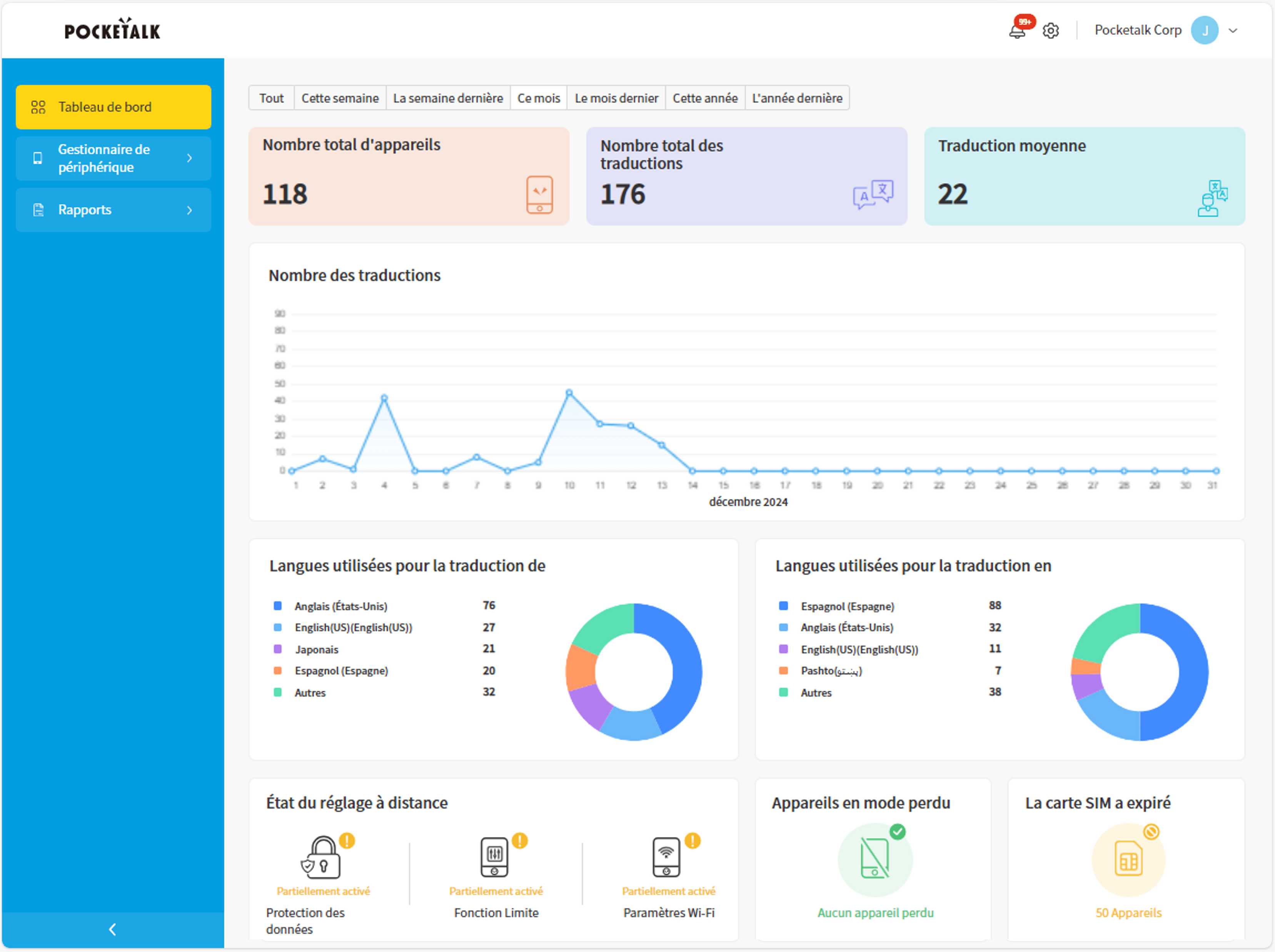The image size is (1275, 952).
Task: Open Partiellement activé under Fonction Limite
Action: coord(496,892)
